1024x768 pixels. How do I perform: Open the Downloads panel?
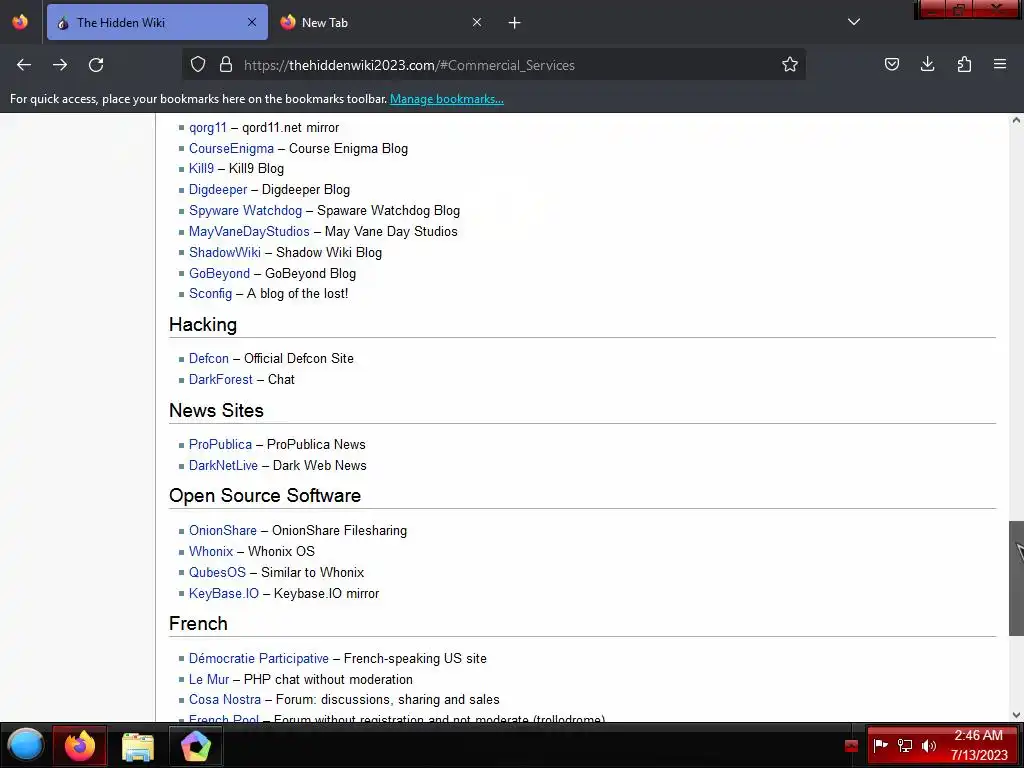(927, 64)
